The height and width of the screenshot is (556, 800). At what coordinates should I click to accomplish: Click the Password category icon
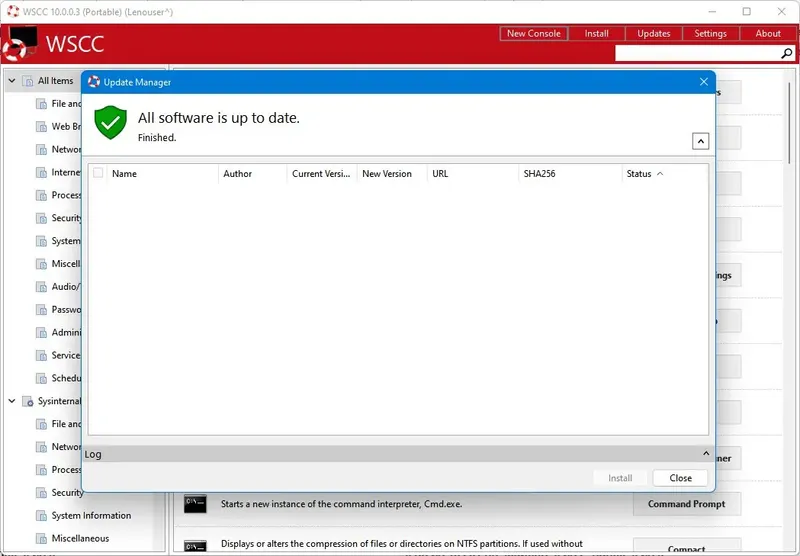point(41,310)
